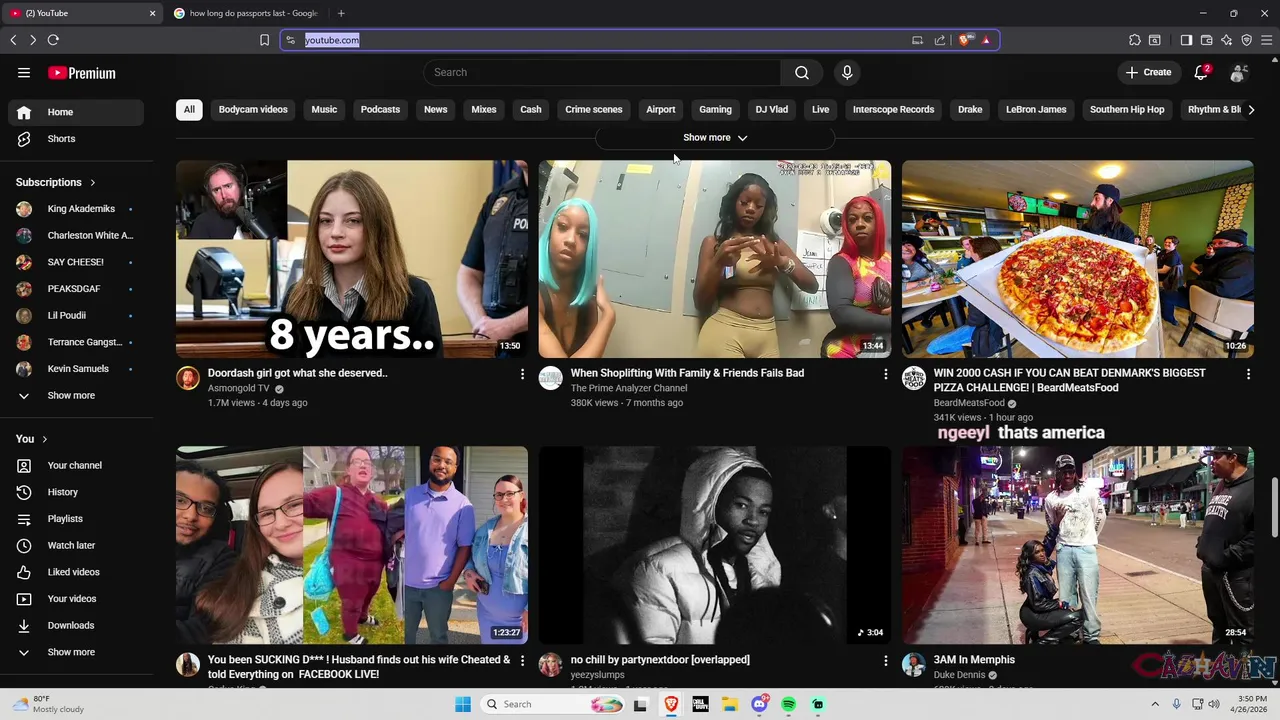The height and width of the screenshot is (720, 1280).
Task: Open the account avatar menu
Action: tap(1238, 73)
